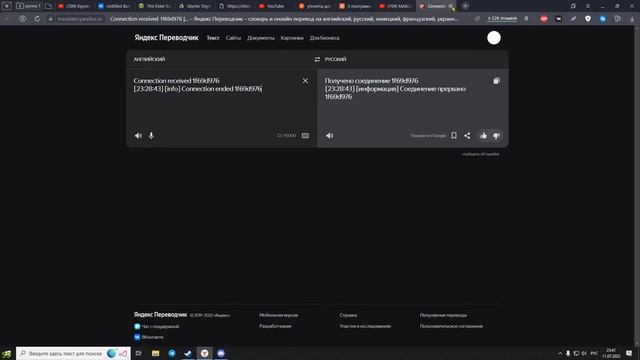Open the red ABP adblock extension icon
The height and width of the screenshot is (360, 640).
(544, 19)
